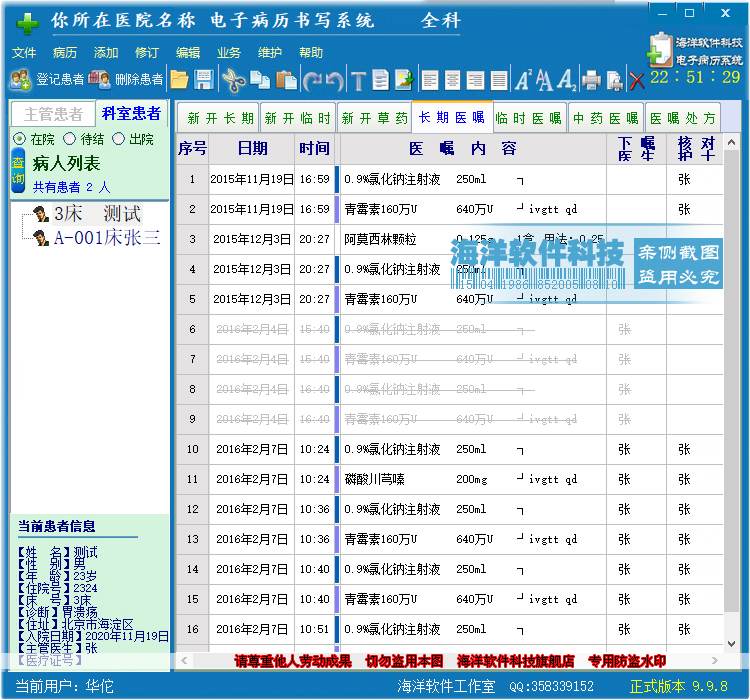
Task: Switch to 科室患者 tab
Action: (132, 113)
